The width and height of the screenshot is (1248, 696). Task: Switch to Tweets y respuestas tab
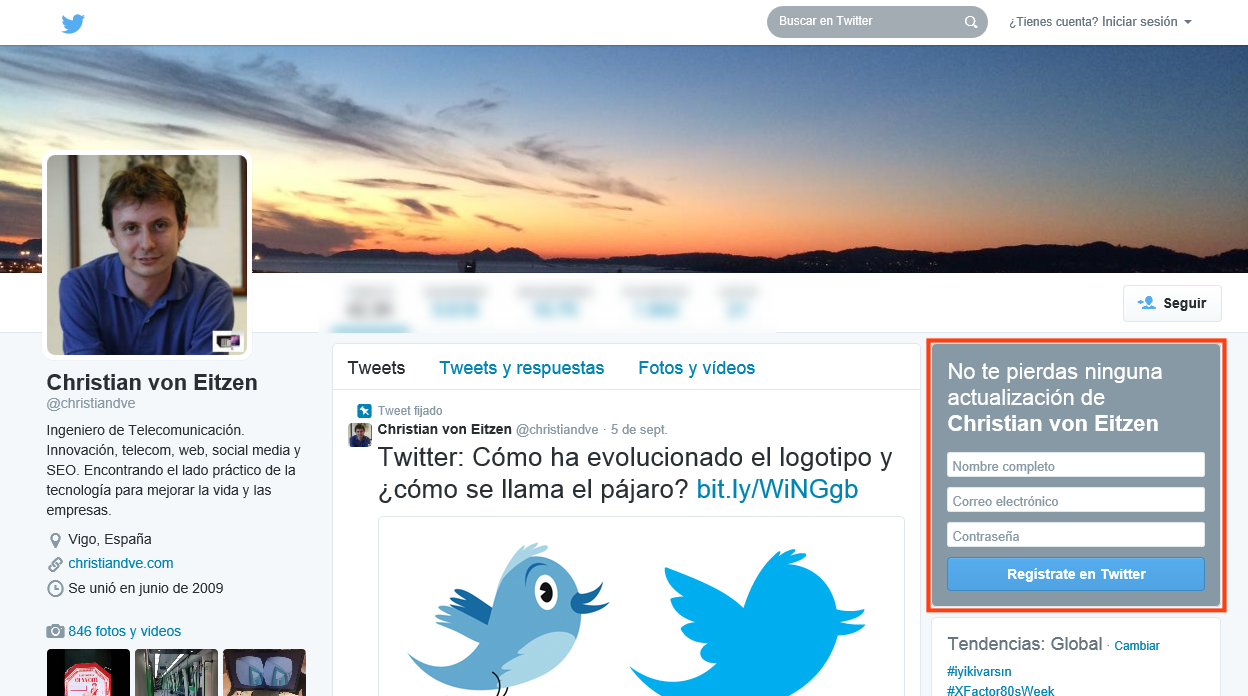(522, 368)
